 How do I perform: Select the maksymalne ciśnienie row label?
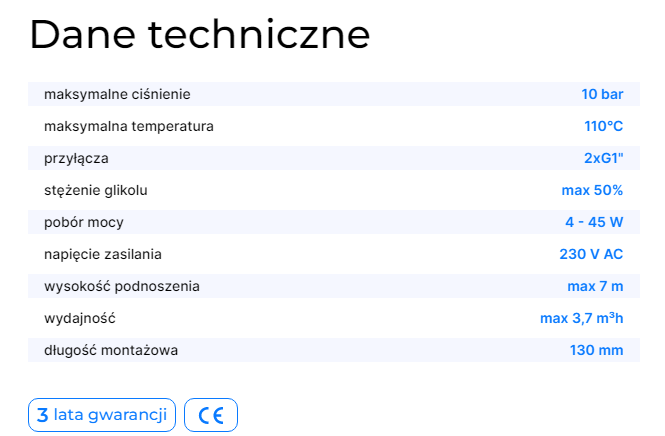tap(117, 94)
